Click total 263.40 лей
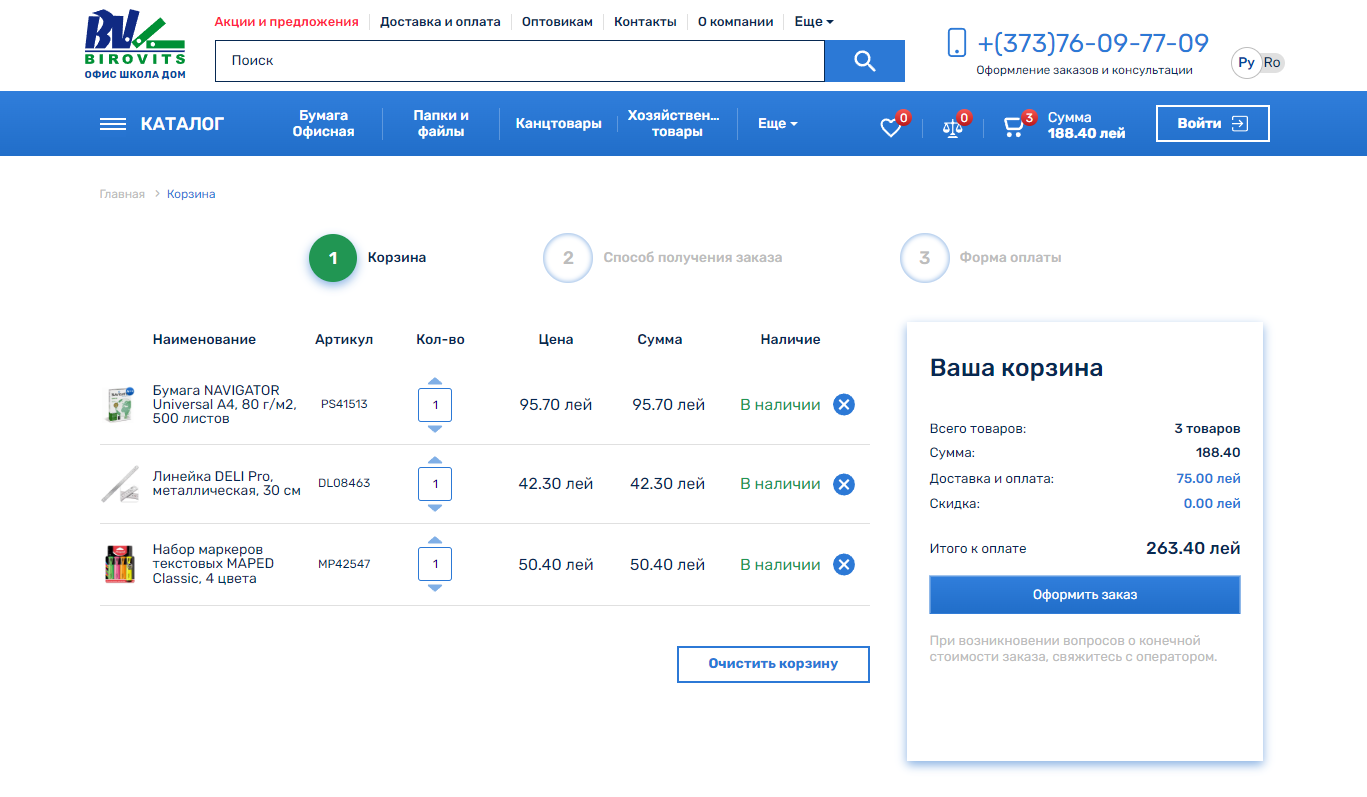This screenshot has height=797, width=1367. [x=1193, y=548]
